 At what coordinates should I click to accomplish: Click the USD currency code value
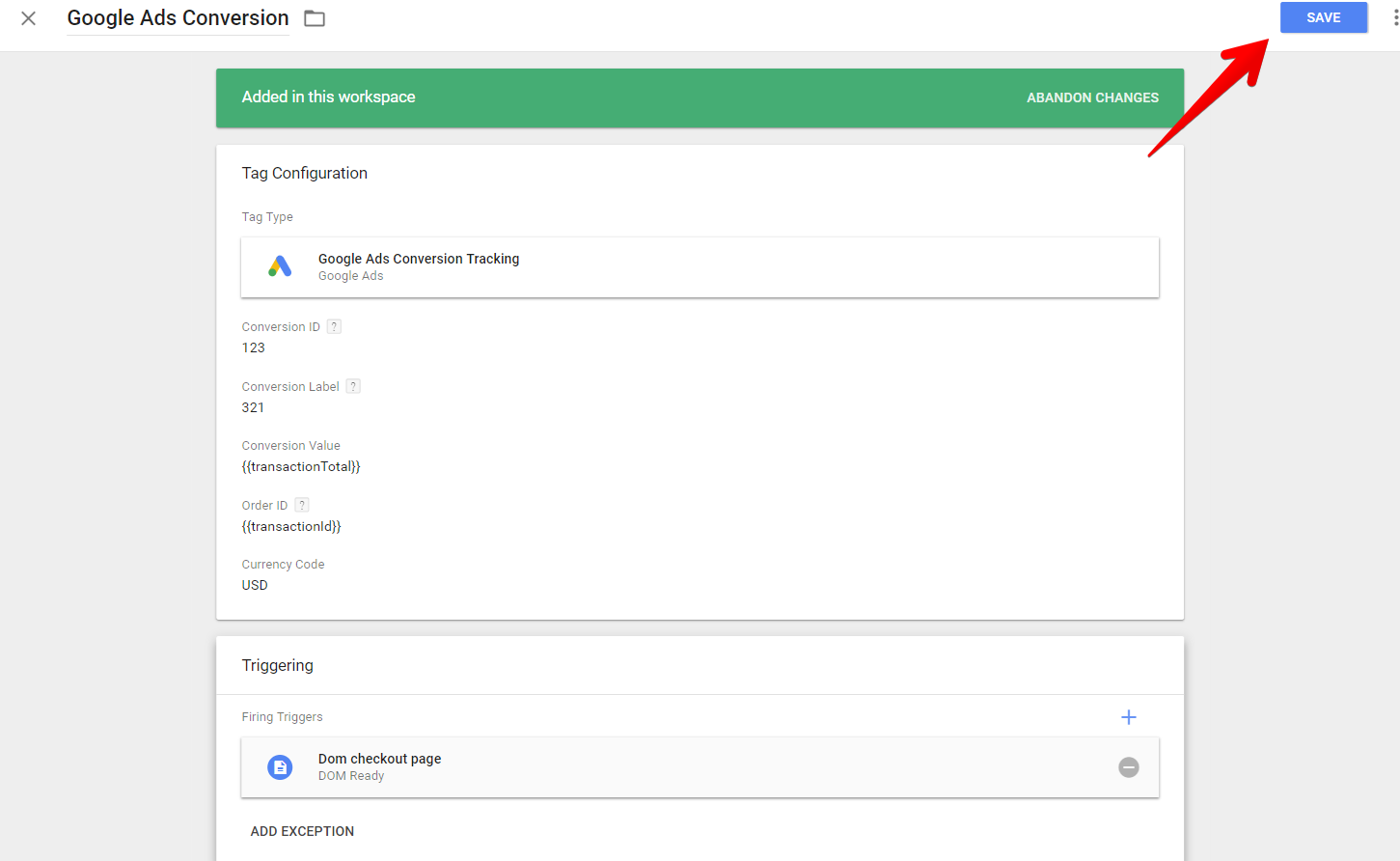coord(255,585)
